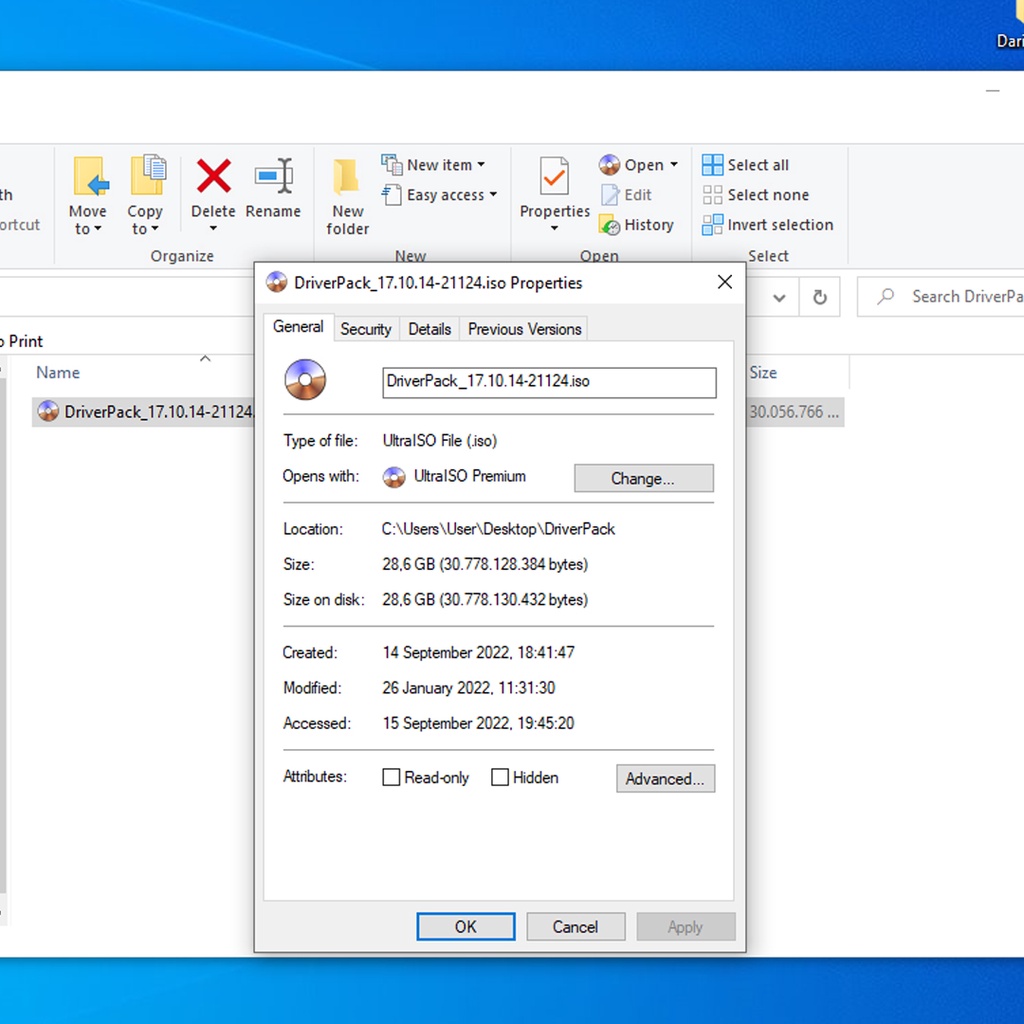Minimize the Explorer window
This screenshot has width=1024, height=1024.
click(992, 91)
